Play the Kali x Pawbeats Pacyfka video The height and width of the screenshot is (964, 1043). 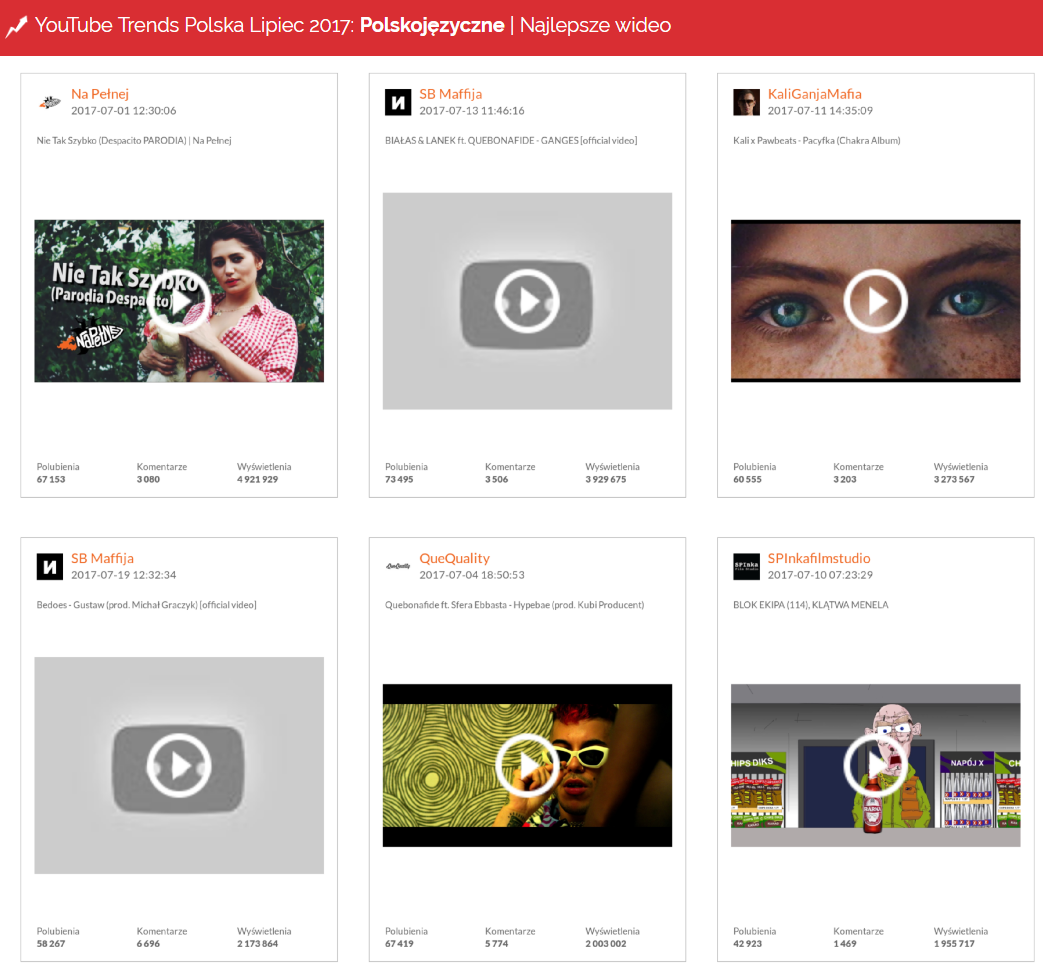coord(875,301)
